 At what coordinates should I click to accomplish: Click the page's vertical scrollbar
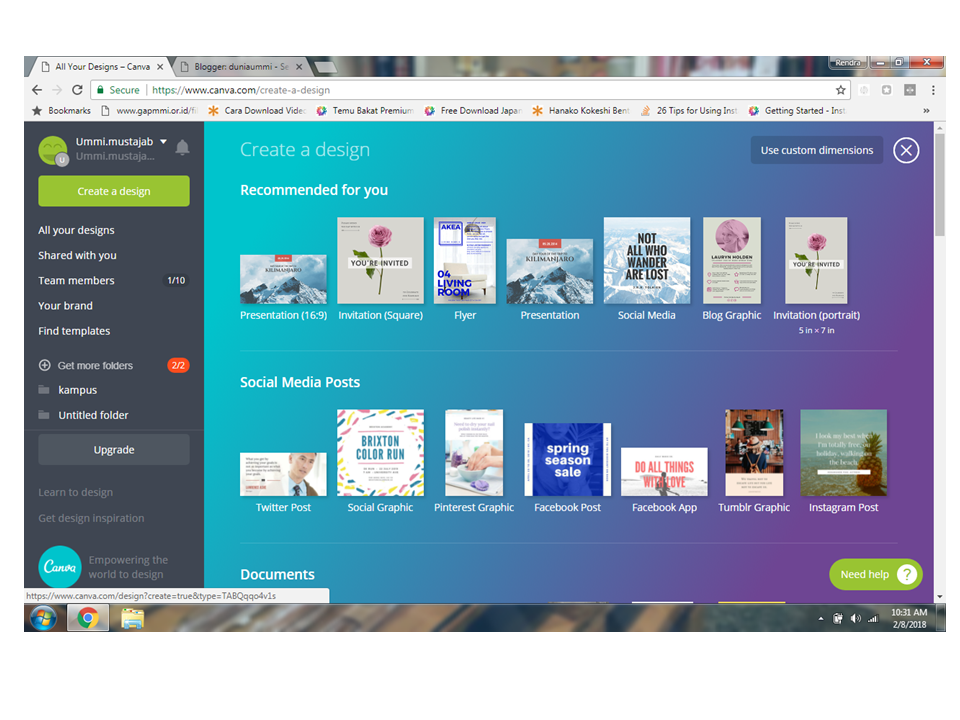[940, 361]
